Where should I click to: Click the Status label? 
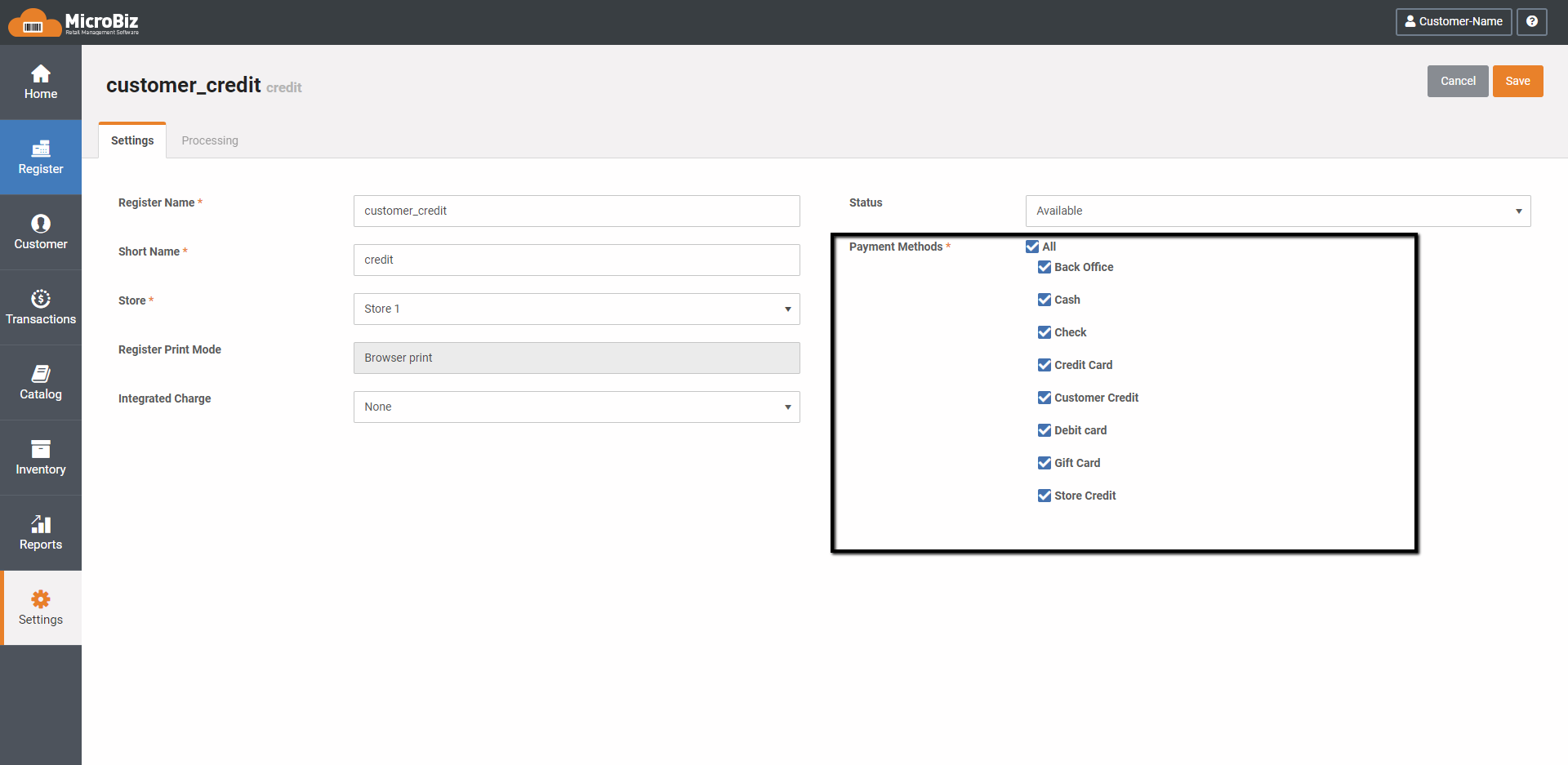pyautogui.click(x=866, y=202)
